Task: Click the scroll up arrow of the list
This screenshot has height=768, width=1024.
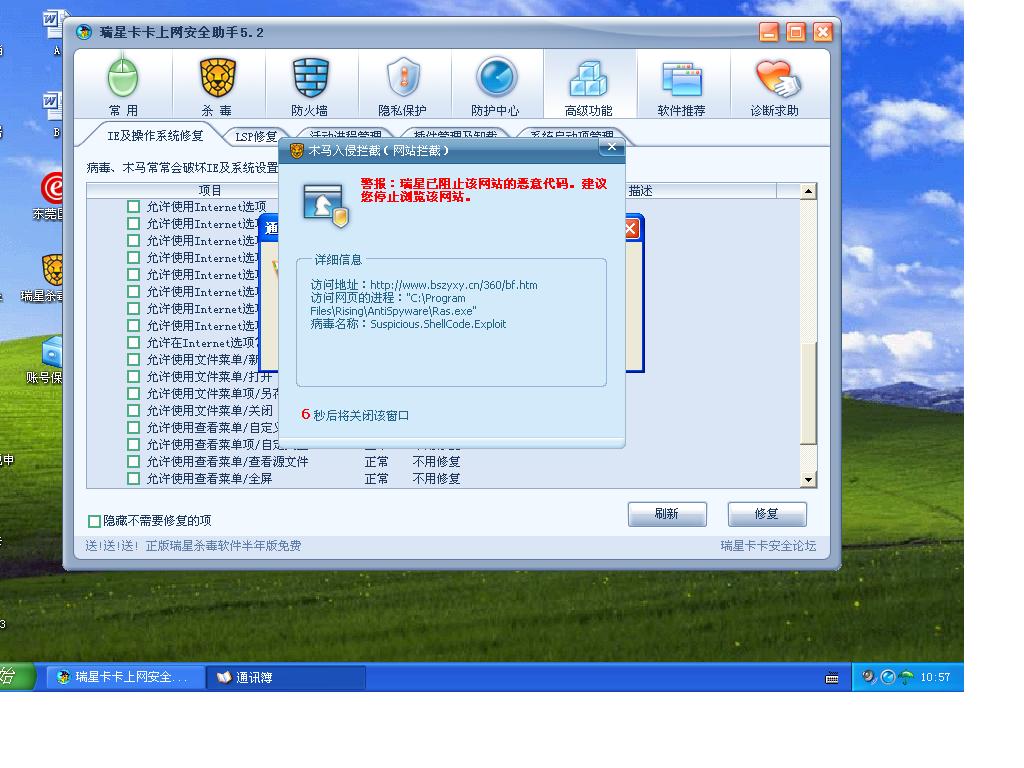Action: pos(808,192)
